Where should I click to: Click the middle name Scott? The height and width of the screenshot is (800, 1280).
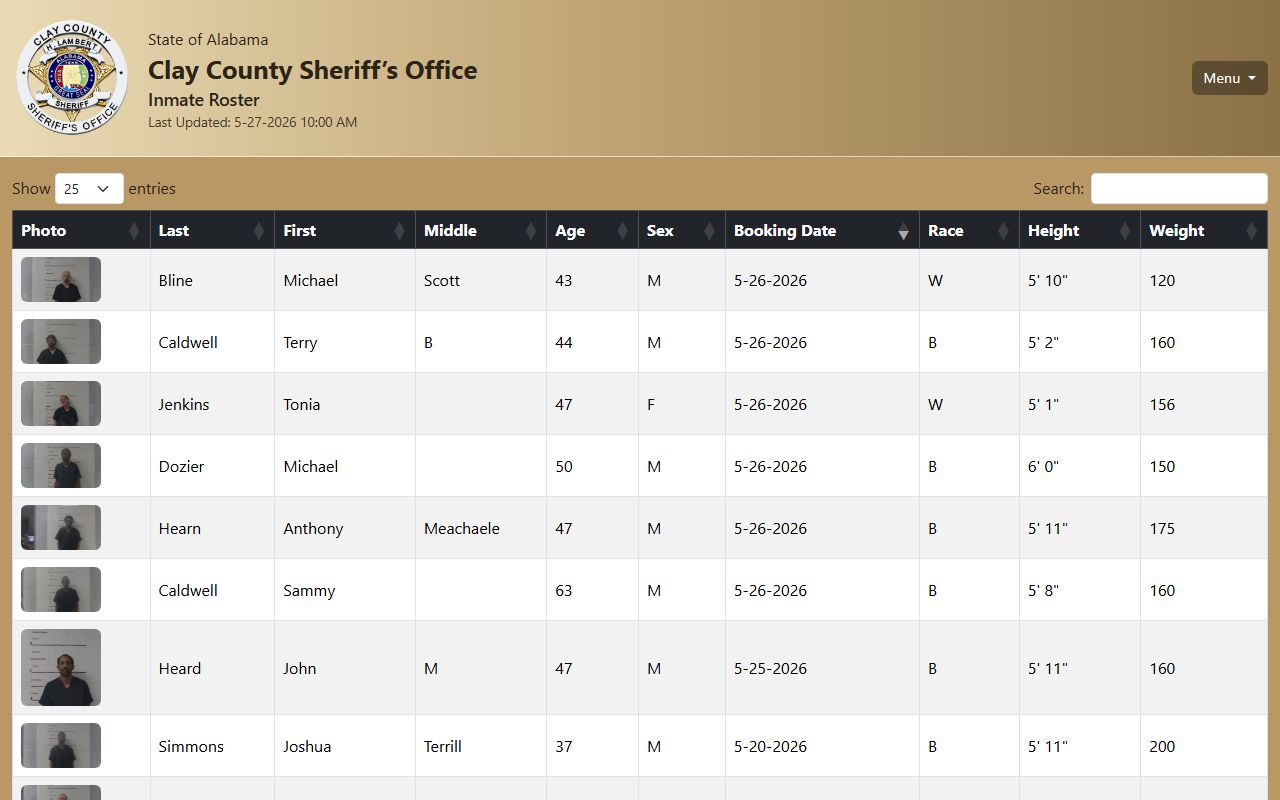[x=442, y=280]
